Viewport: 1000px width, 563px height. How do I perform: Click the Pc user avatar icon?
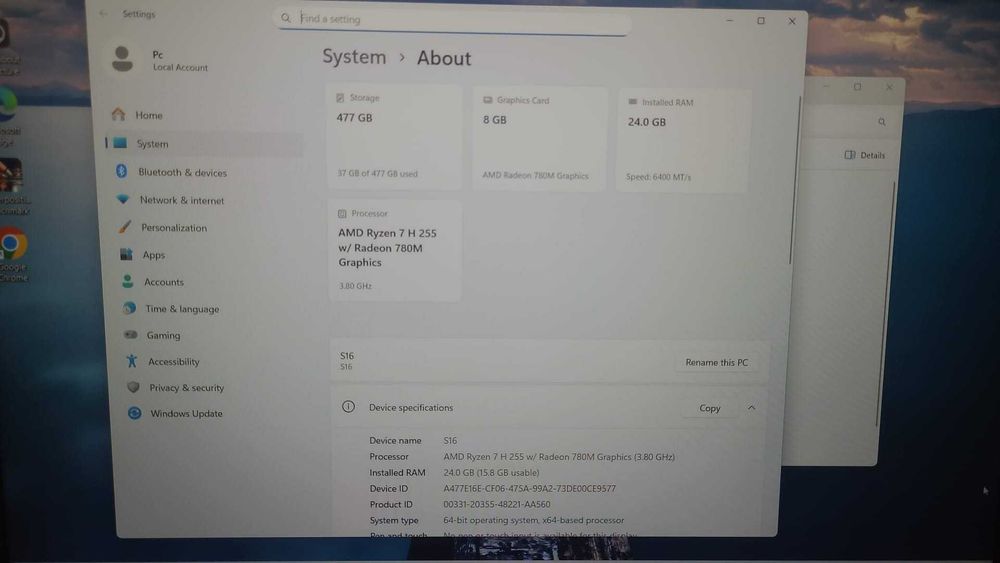pos(122,59)
